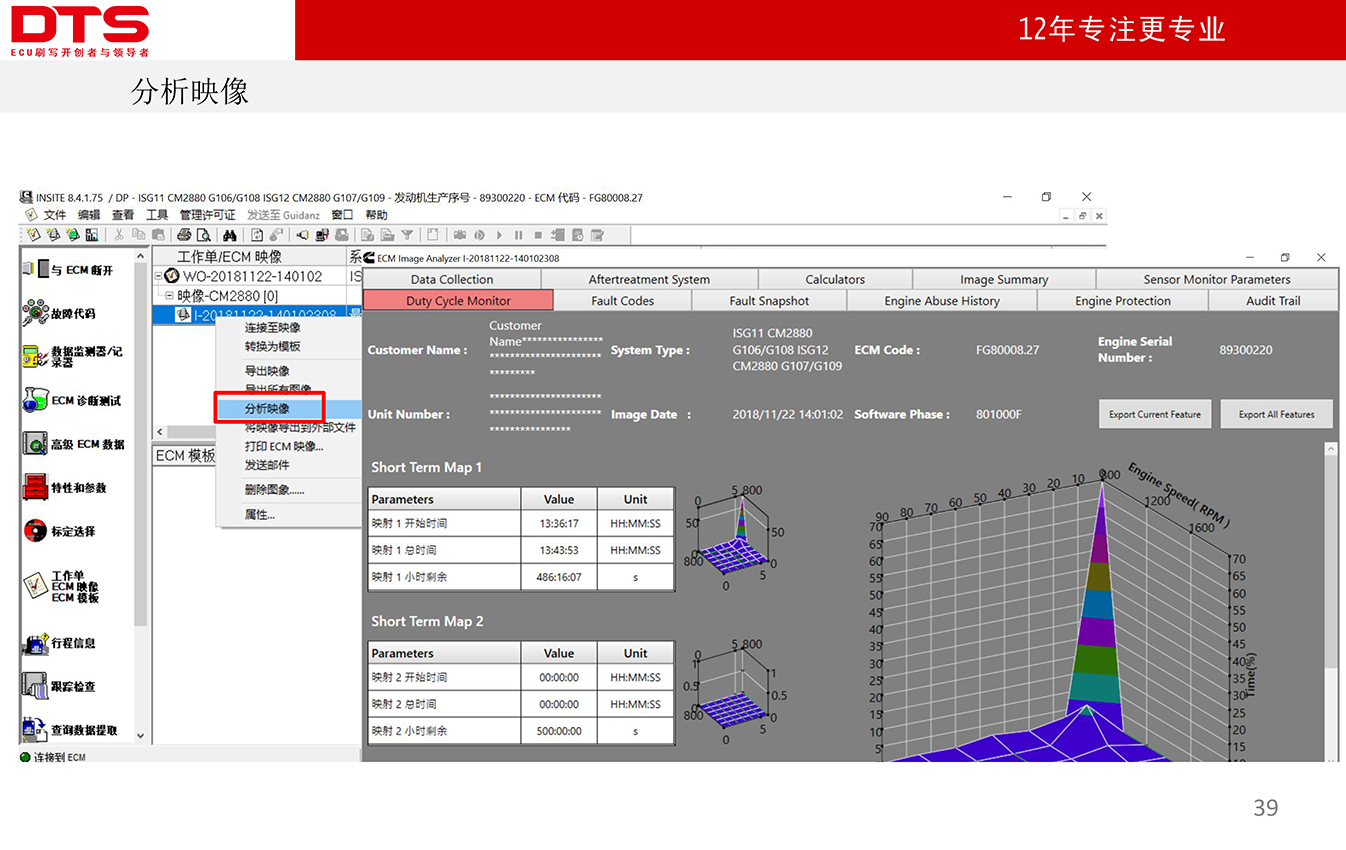
Task: Open the 帮助 menu
Action: [376, 215]
